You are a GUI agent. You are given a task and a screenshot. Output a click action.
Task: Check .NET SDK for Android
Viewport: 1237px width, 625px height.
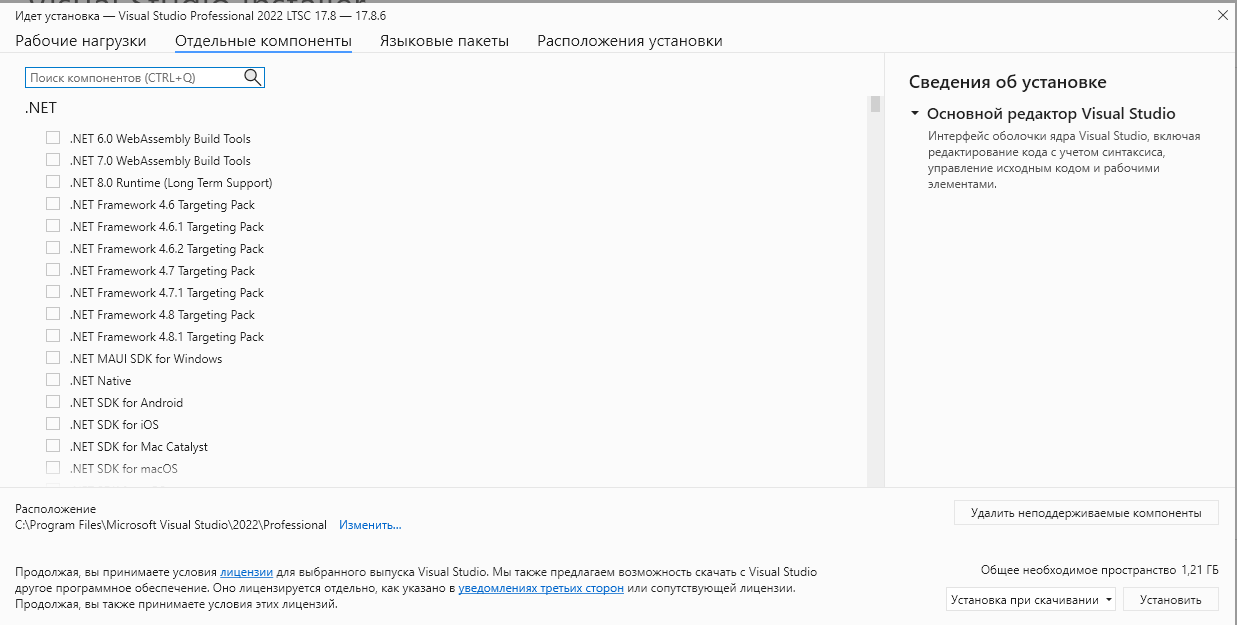[x=53, y=402]
